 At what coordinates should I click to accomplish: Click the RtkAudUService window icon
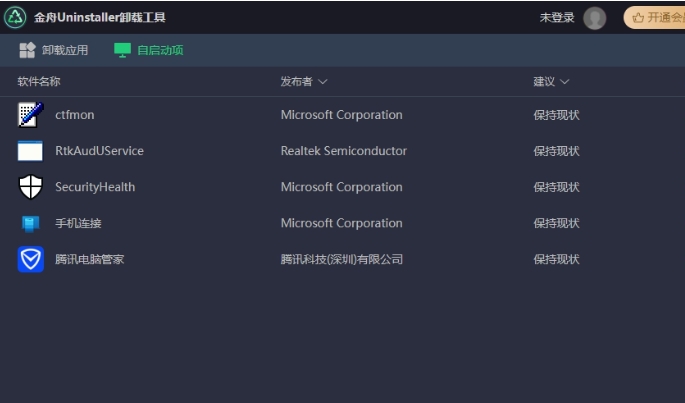coord(30,151)
